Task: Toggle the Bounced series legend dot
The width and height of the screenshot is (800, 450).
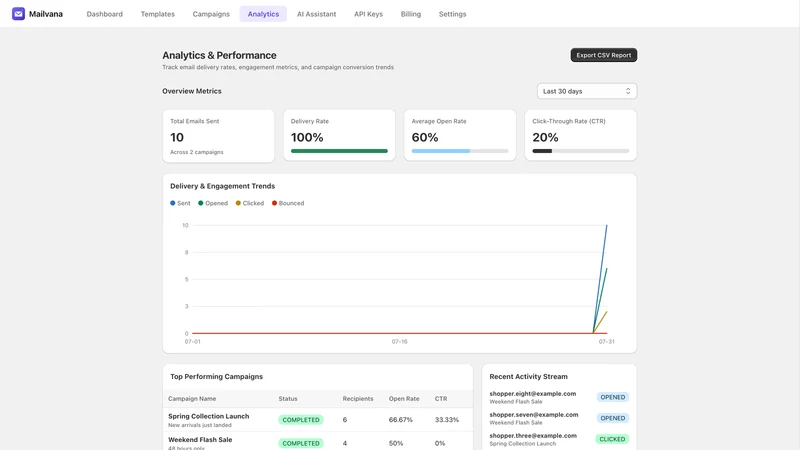Action: [274, 203]
